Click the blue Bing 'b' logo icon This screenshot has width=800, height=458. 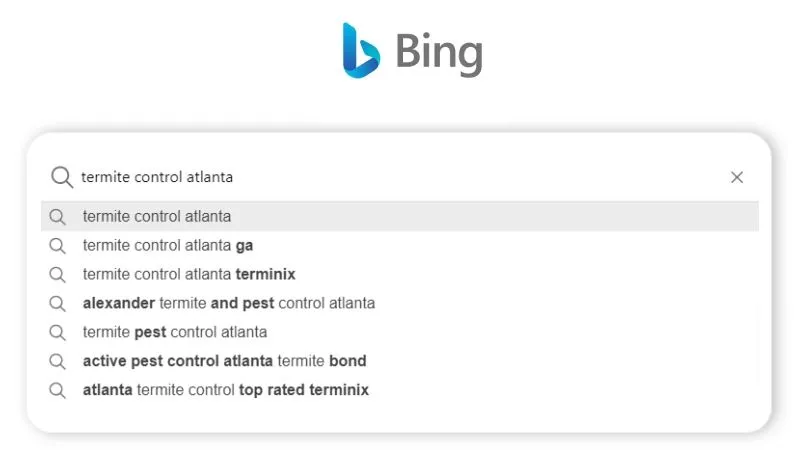[360, 50]
